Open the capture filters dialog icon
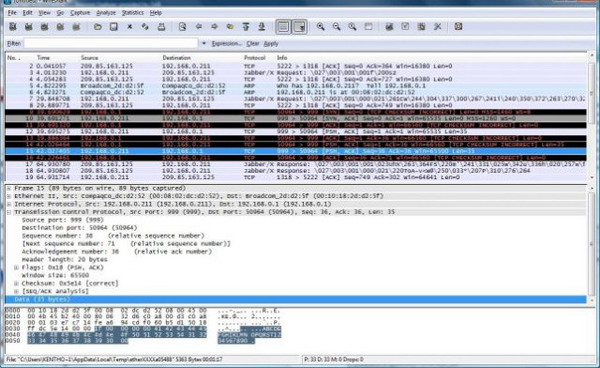The width and height of the screenshot is (600, 368). click(x=389, y=27)
